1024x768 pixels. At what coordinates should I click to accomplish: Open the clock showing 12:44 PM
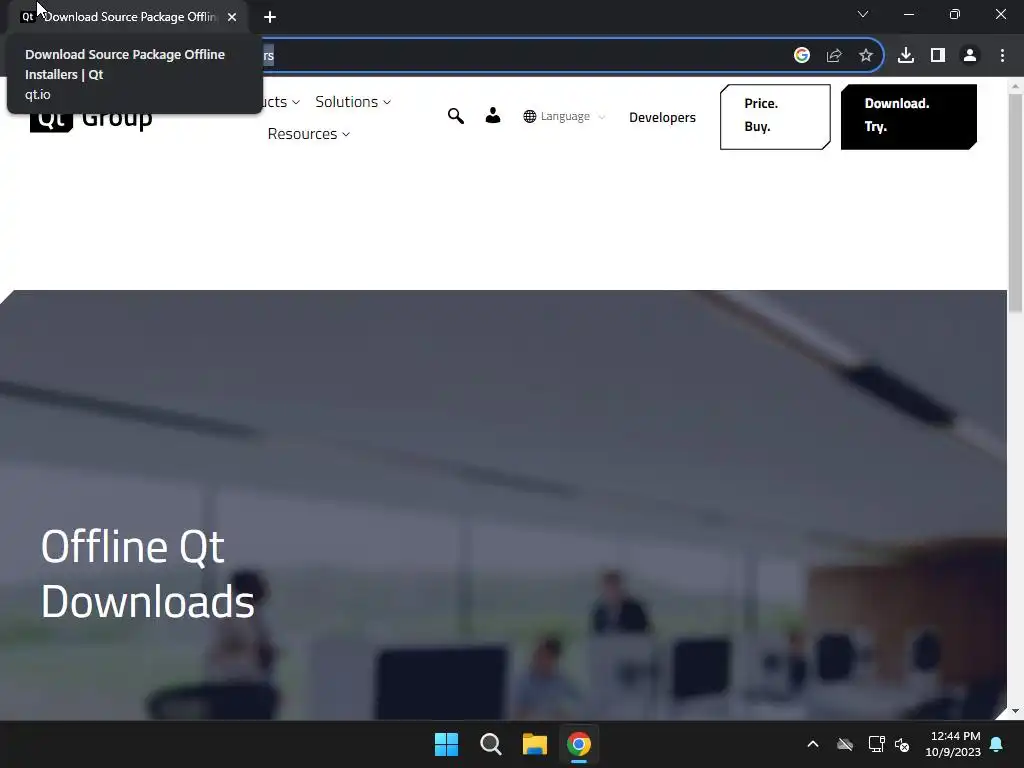tap(953, 744)
